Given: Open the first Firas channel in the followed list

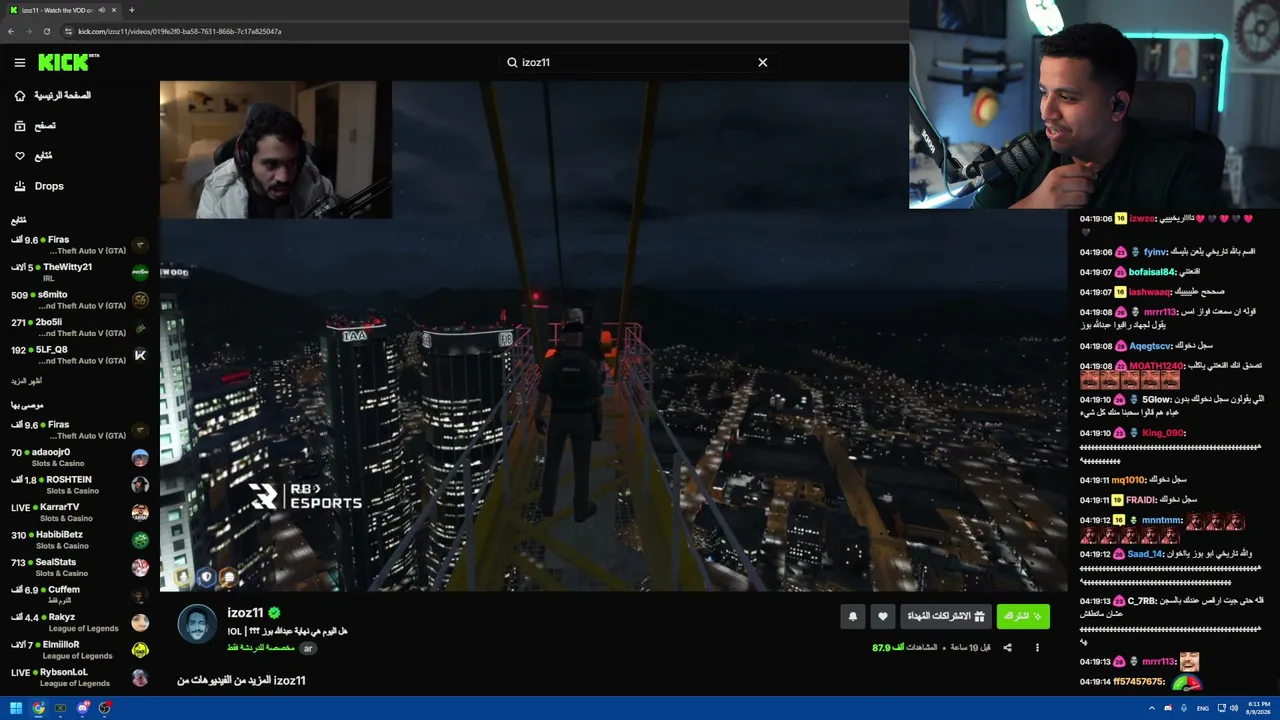Looking at the screenshot, I should click(78, 245).
